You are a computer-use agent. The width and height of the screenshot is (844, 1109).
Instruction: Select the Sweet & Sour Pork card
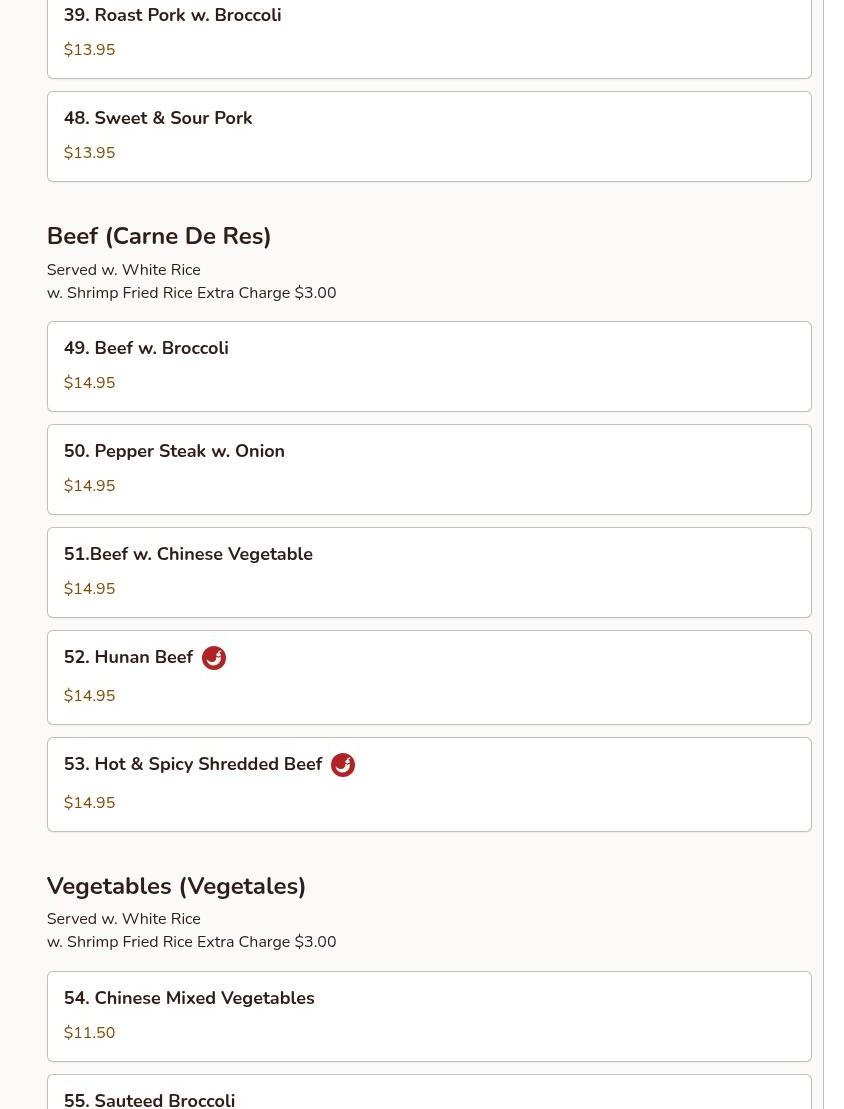pyautogui.click(x=429, y=137)
